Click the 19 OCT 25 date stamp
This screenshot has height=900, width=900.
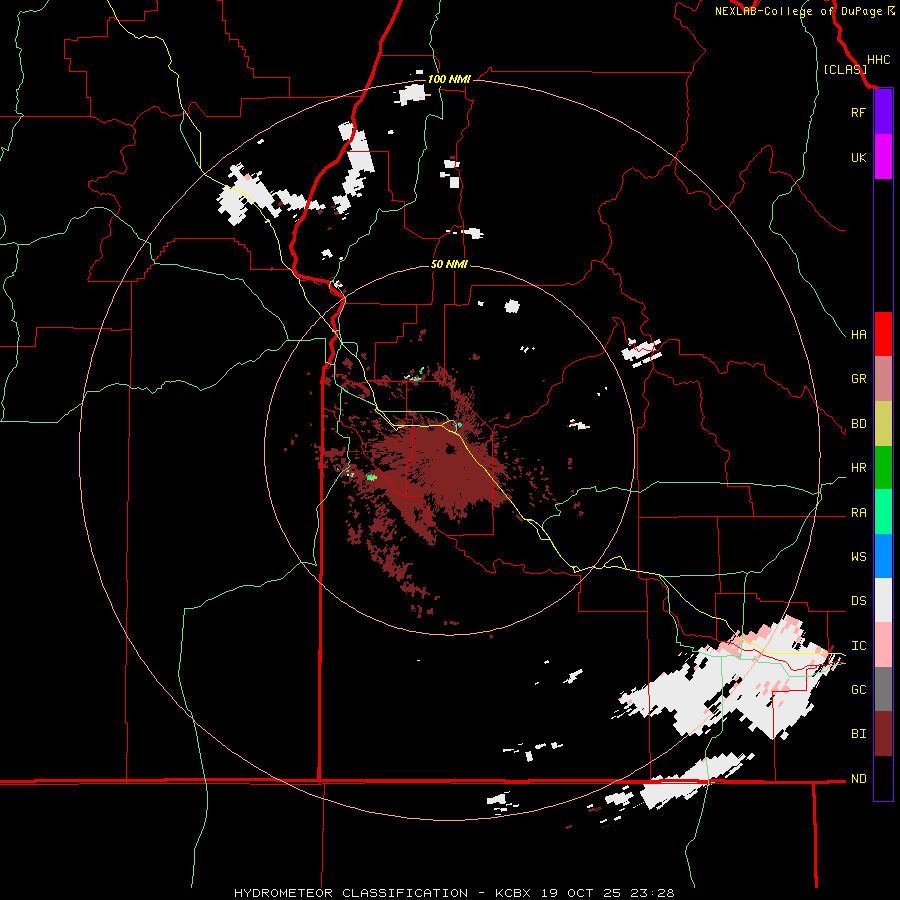tap(579, 893)
